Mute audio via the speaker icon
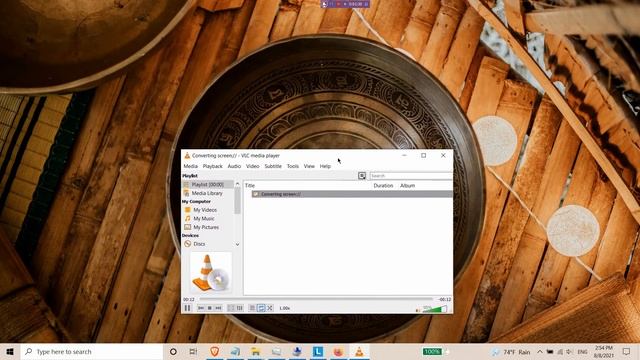 418,310
